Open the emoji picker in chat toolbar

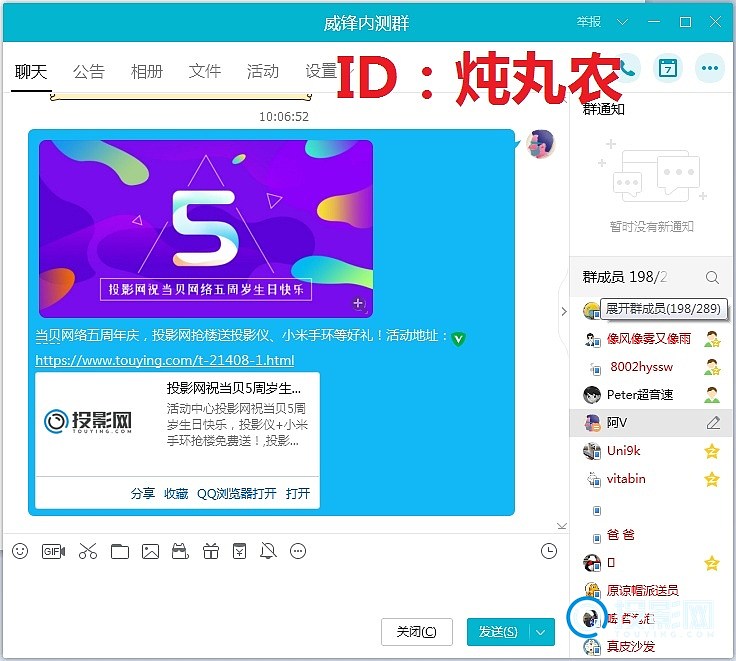point(20,551)
